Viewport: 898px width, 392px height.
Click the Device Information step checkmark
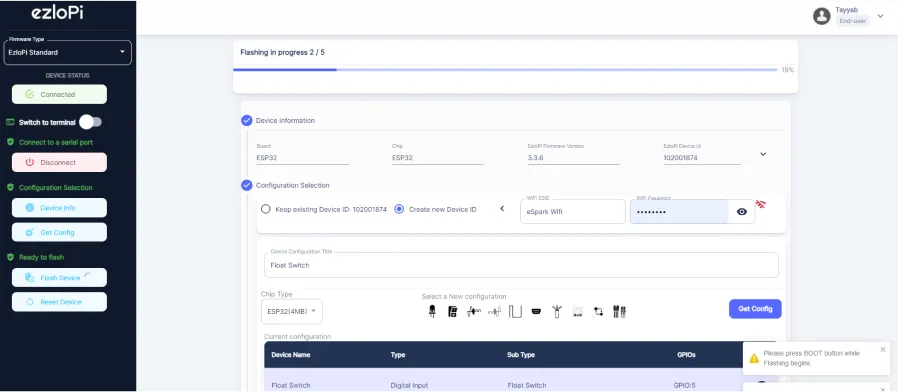coord(246,120)
